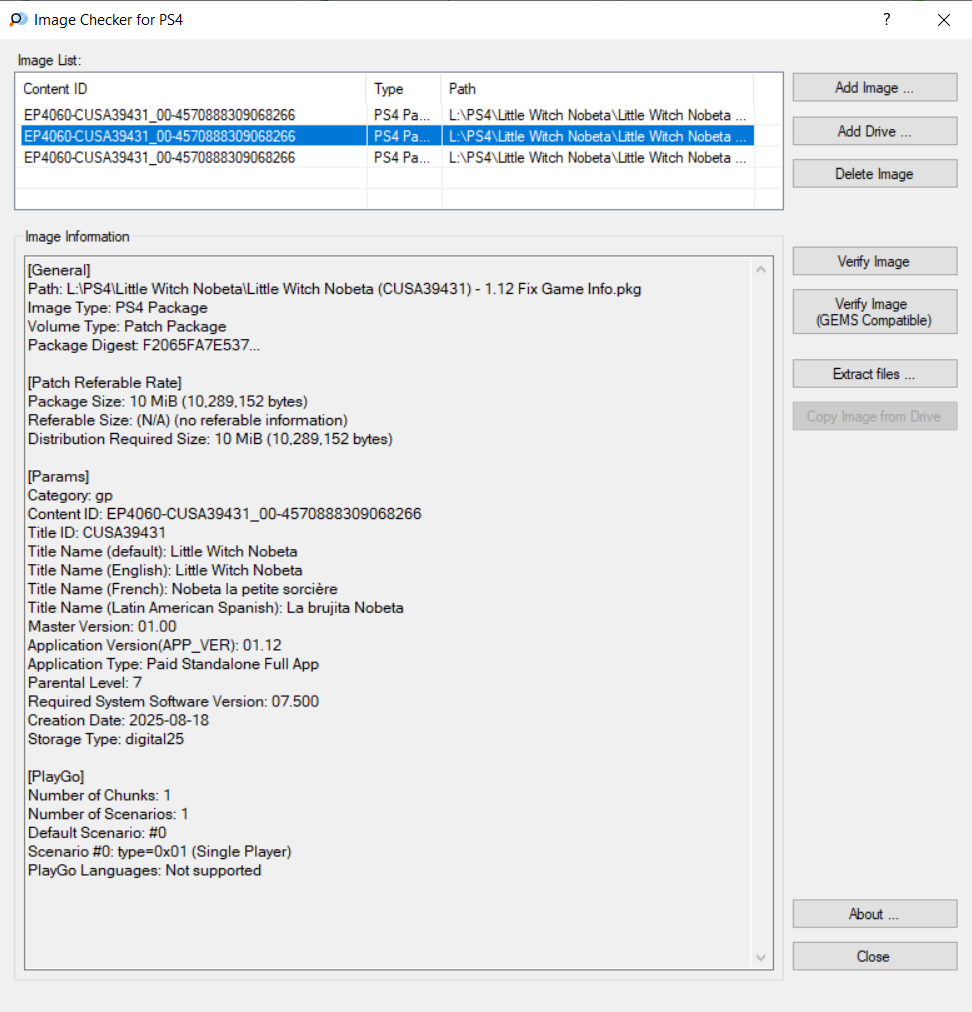Click the Add Image button
Viewport: 972px width, 1012px height.
(875, 87)
